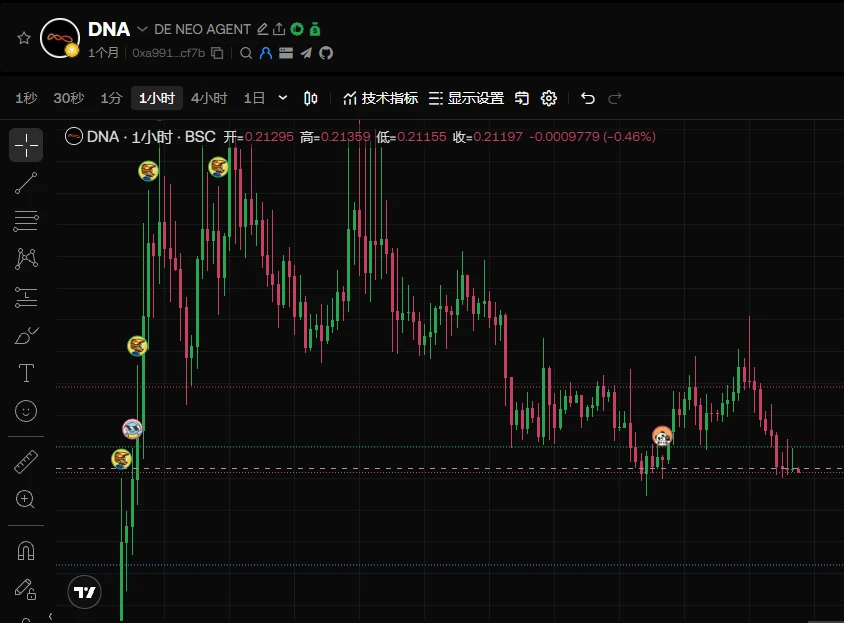Click the 收=0.21197 close value
The image size is (844, 623).
coord(488,137)
